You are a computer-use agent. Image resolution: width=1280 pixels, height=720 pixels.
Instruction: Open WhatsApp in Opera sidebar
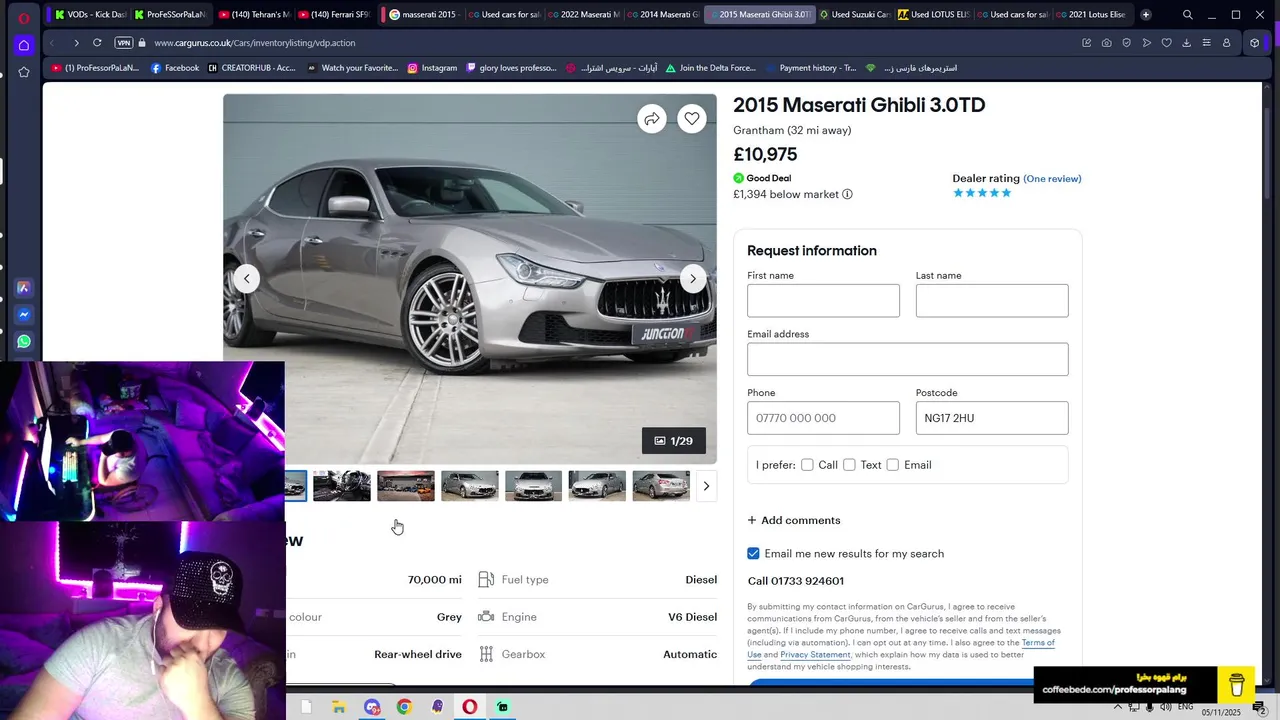(x=24, y=341)
